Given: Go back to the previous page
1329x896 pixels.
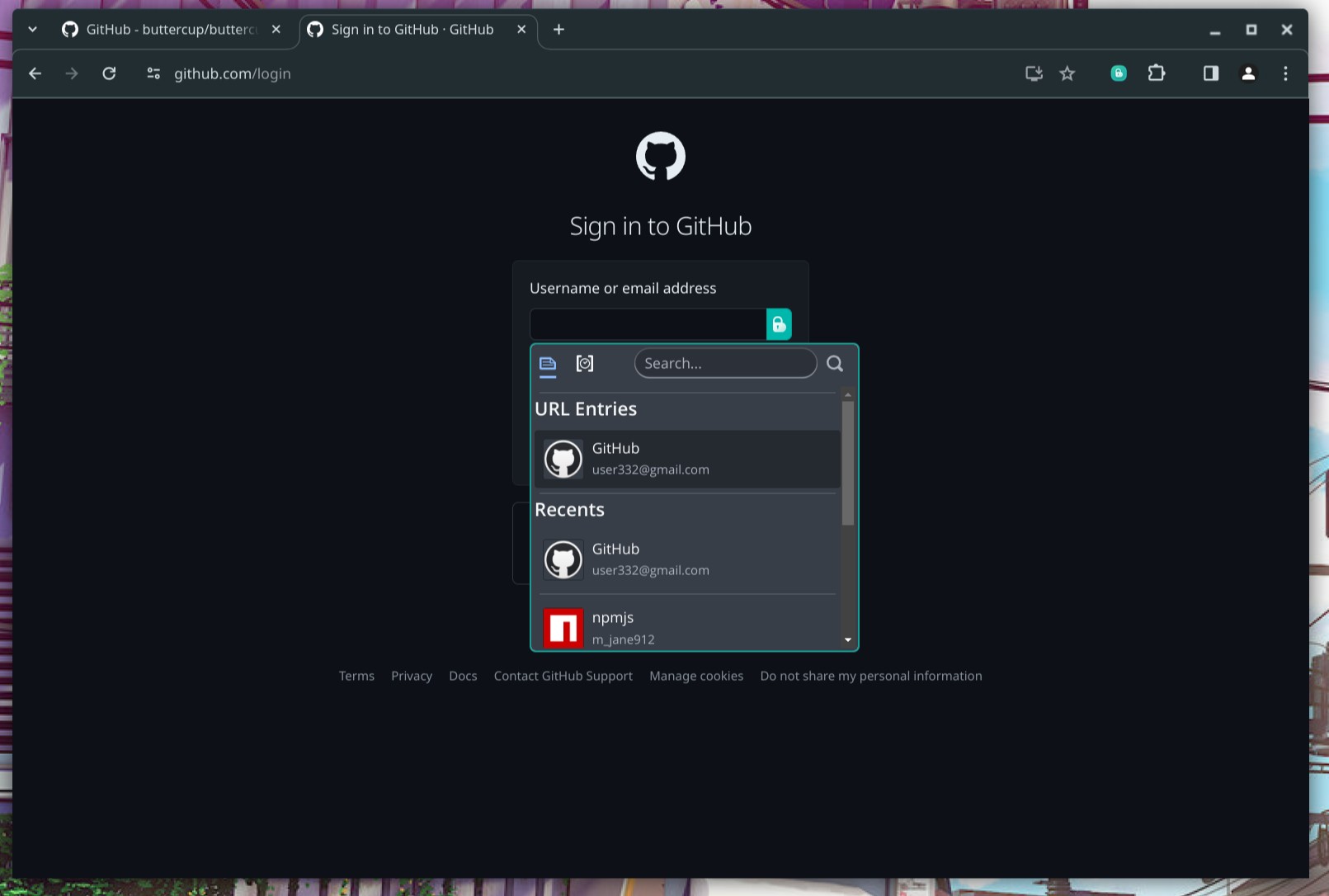Looking at the screenshot, I should [35, 73].
